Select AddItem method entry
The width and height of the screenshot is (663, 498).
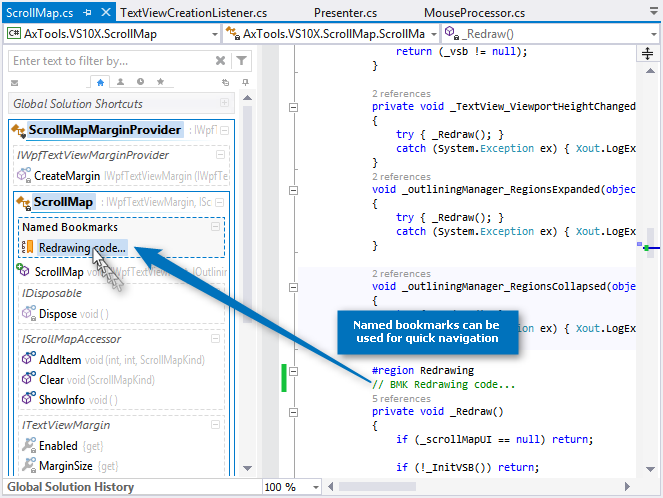click(60, 360)
